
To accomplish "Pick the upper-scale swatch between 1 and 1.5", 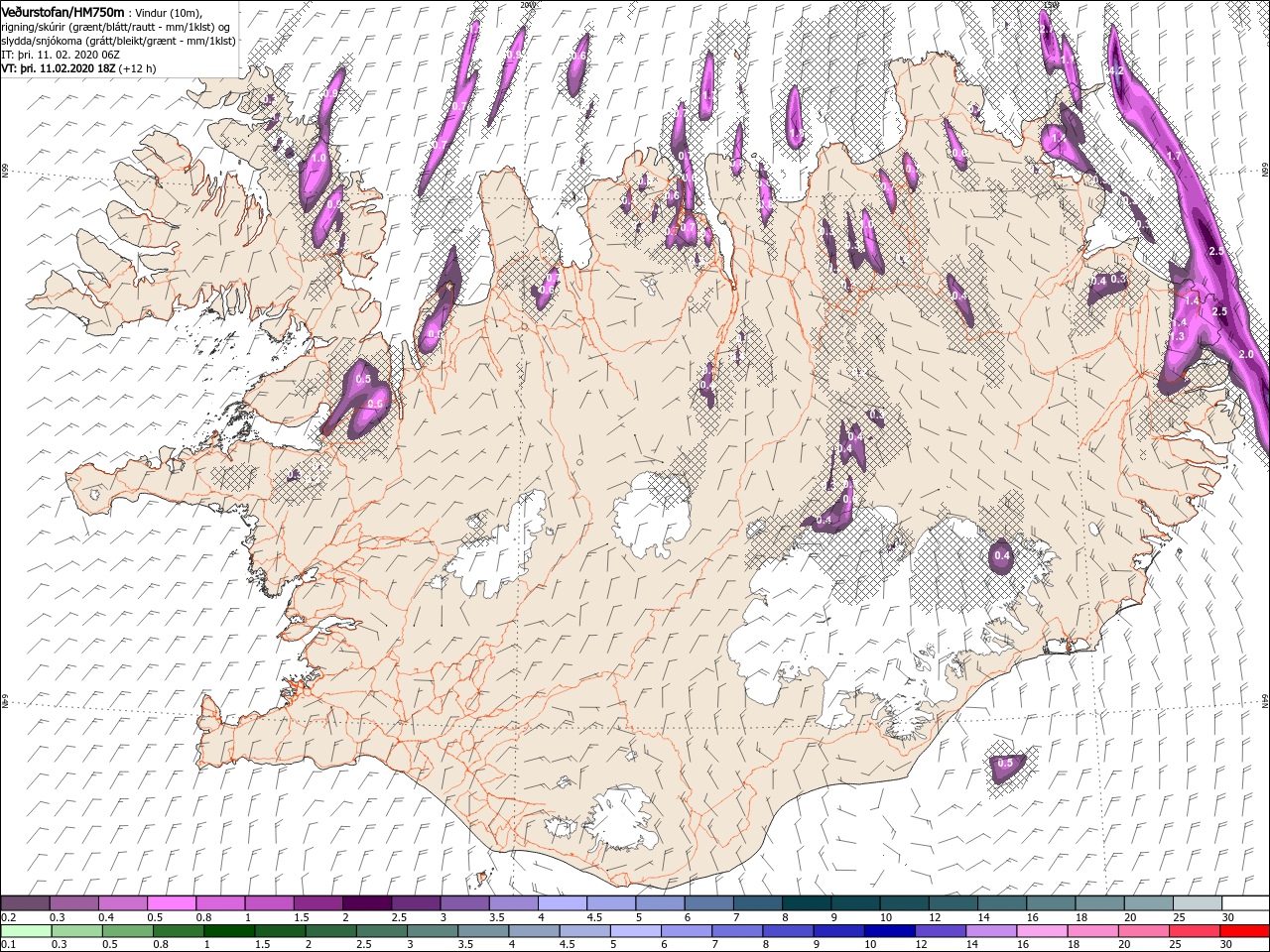I will 269,903.
